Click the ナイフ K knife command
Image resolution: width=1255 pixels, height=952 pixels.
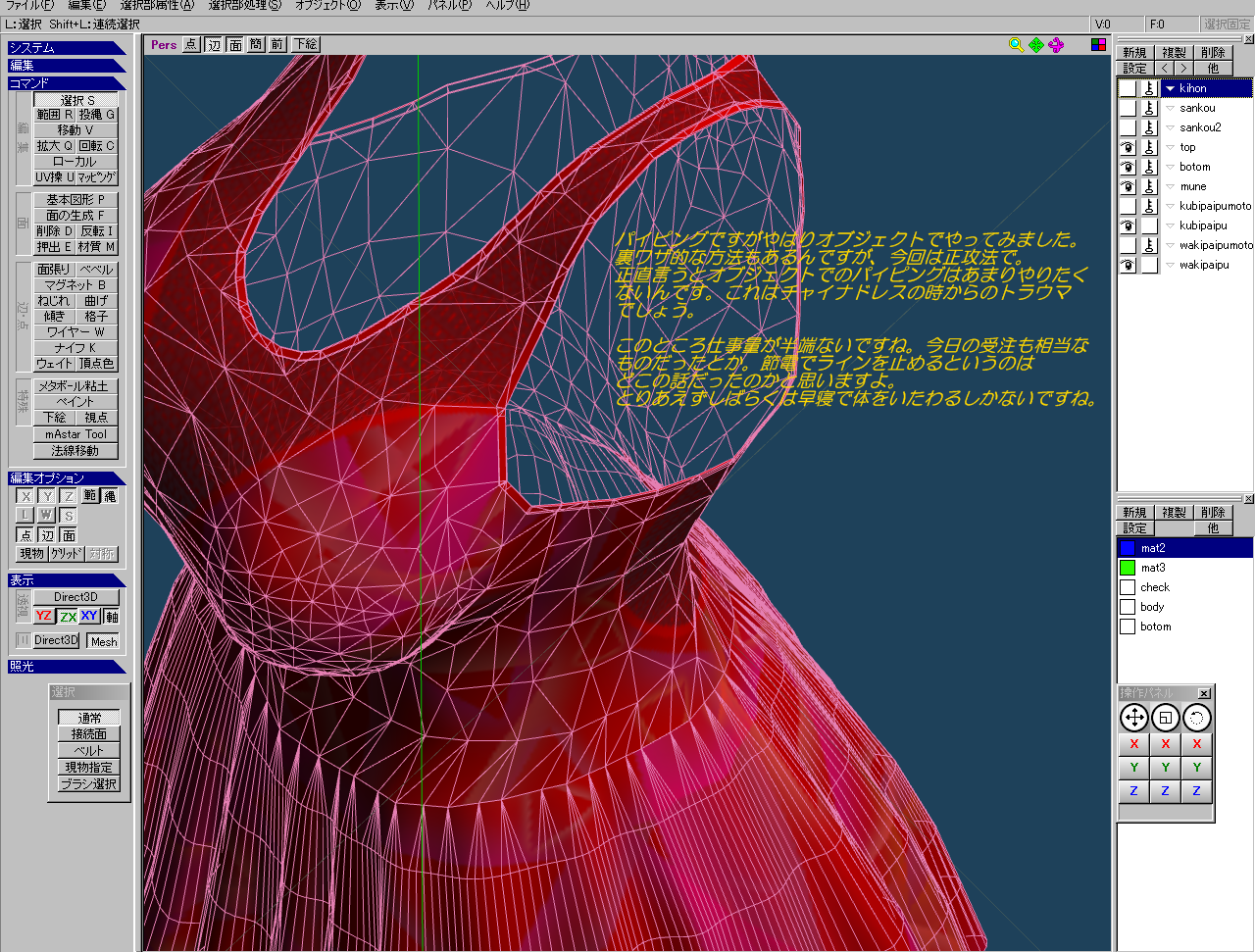pos(75,348)
